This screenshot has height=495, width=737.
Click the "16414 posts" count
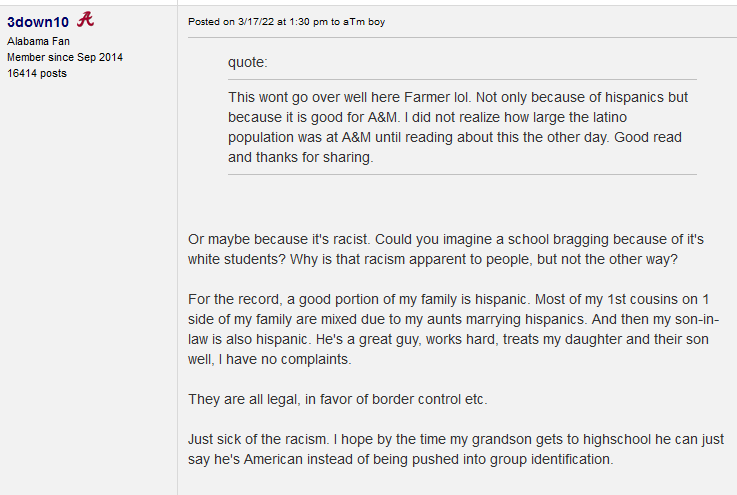[37, 73]
